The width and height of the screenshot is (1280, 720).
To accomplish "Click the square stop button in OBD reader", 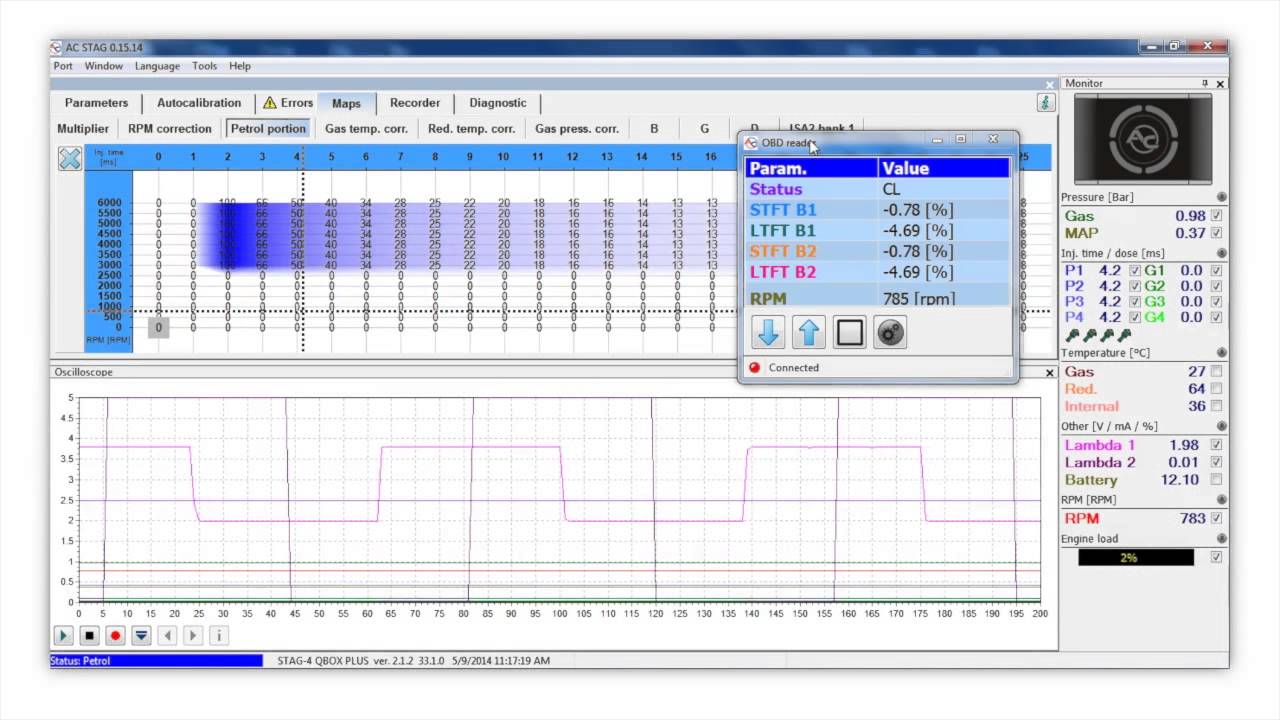I will click(849, 332).
